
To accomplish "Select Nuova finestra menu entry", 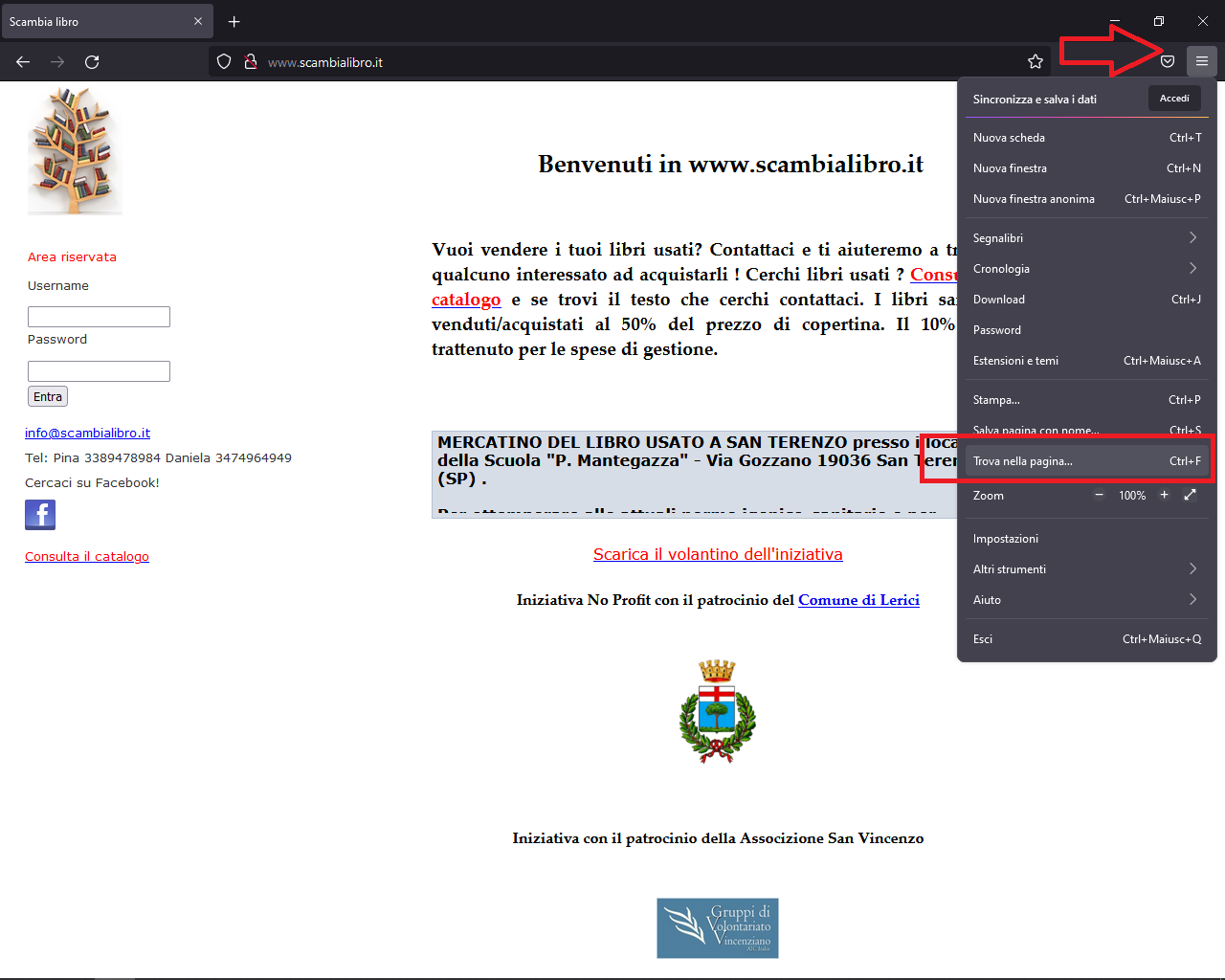I will pos(1087,168).
